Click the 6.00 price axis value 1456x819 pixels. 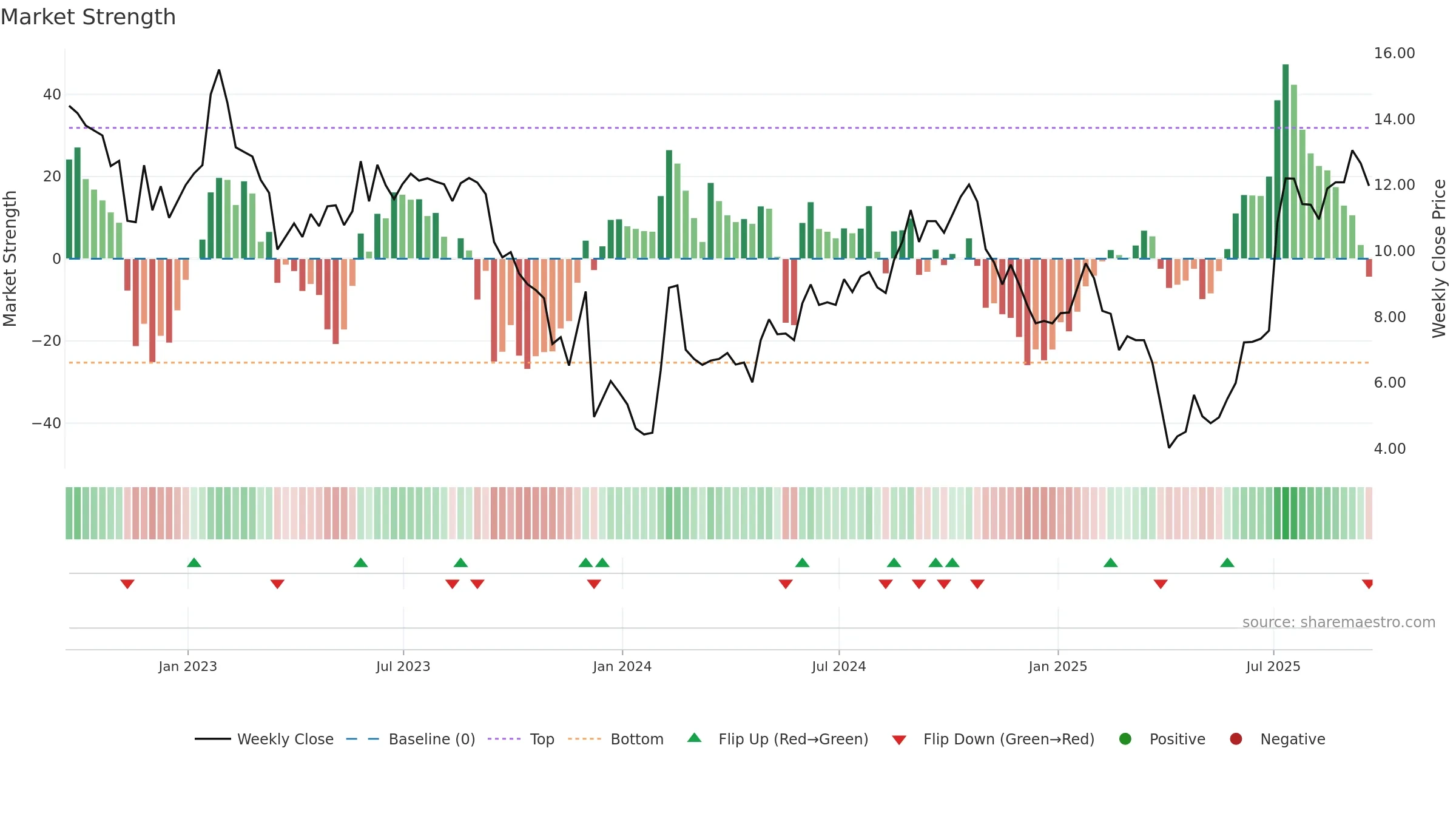pyautogui.click(x=1390, y=383)
